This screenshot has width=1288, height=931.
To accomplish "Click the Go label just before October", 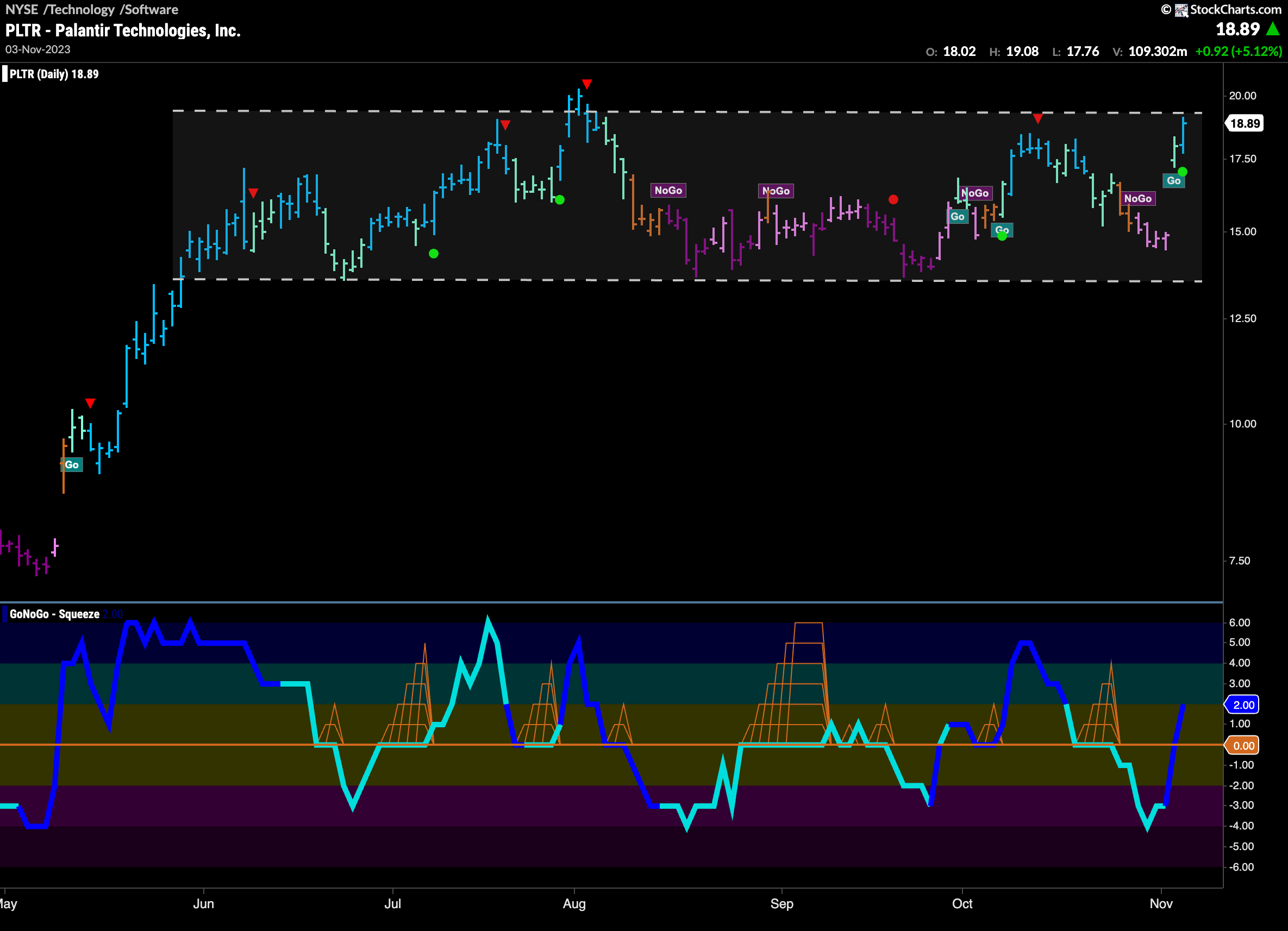I will pos(958,216).
